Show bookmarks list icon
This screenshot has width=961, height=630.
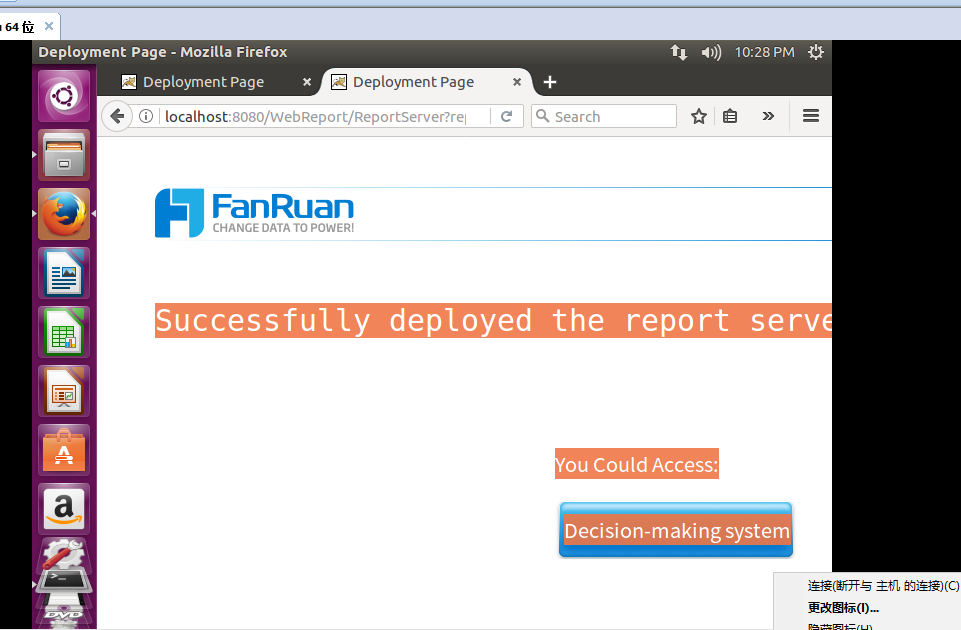pyautogui.click(x=730, y=116)
